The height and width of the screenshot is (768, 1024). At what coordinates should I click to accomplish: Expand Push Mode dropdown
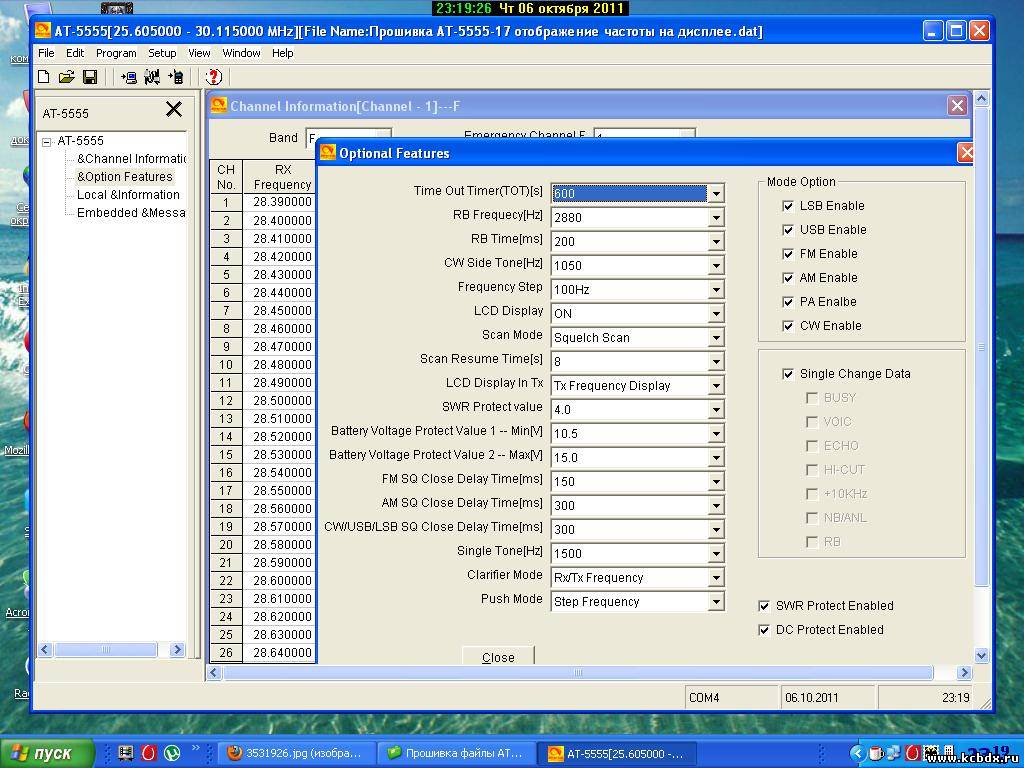click(716, 602)
